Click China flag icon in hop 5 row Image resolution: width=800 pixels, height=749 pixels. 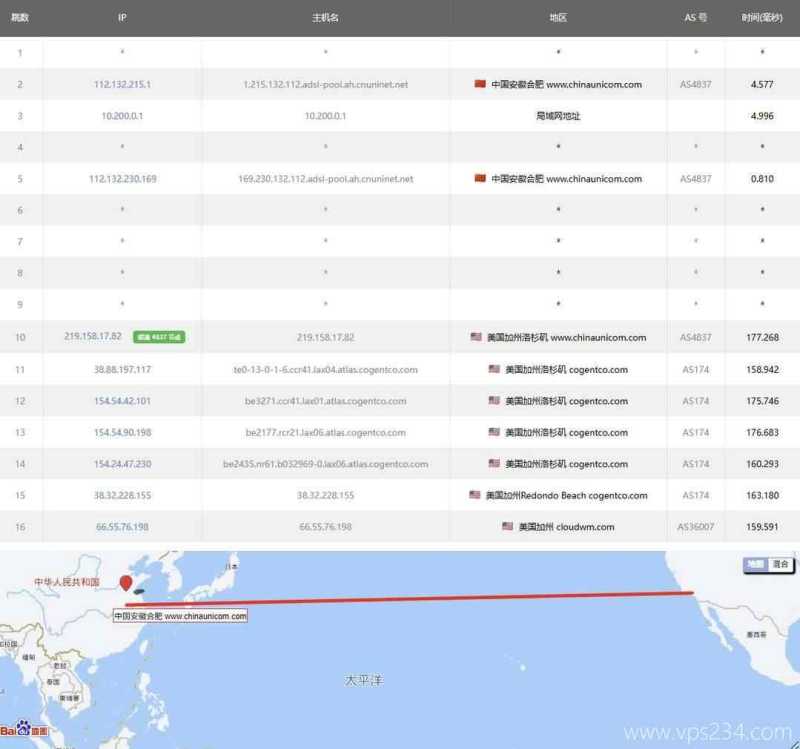click(480, 179)
